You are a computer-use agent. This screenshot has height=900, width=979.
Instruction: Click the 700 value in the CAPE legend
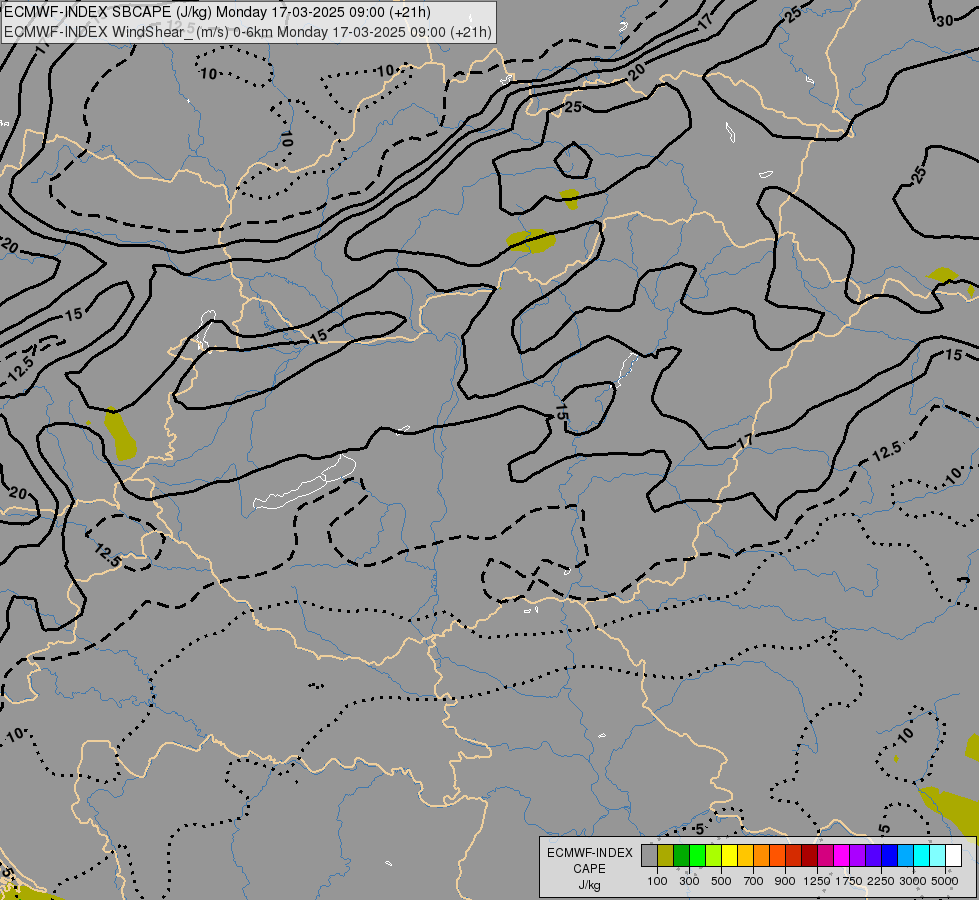754,881
